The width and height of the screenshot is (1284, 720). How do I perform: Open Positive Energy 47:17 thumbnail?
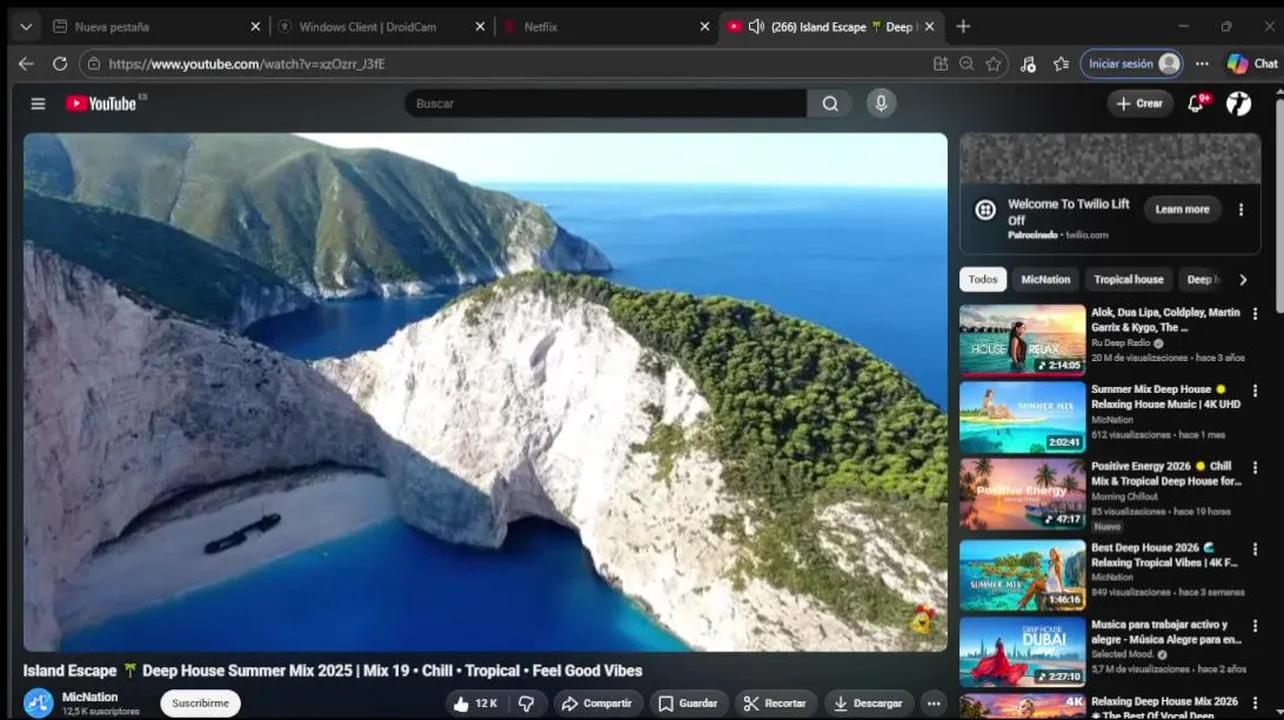coord(1022,494)
